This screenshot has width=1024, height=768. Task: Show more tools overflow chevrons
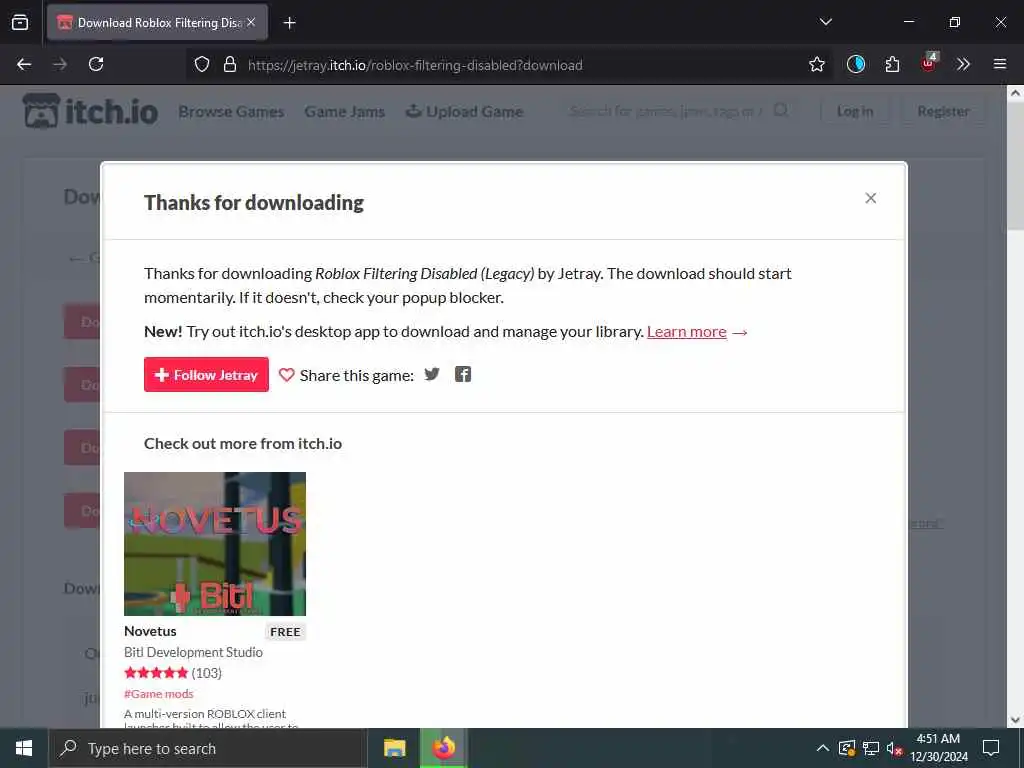click(x=963, y=64)
